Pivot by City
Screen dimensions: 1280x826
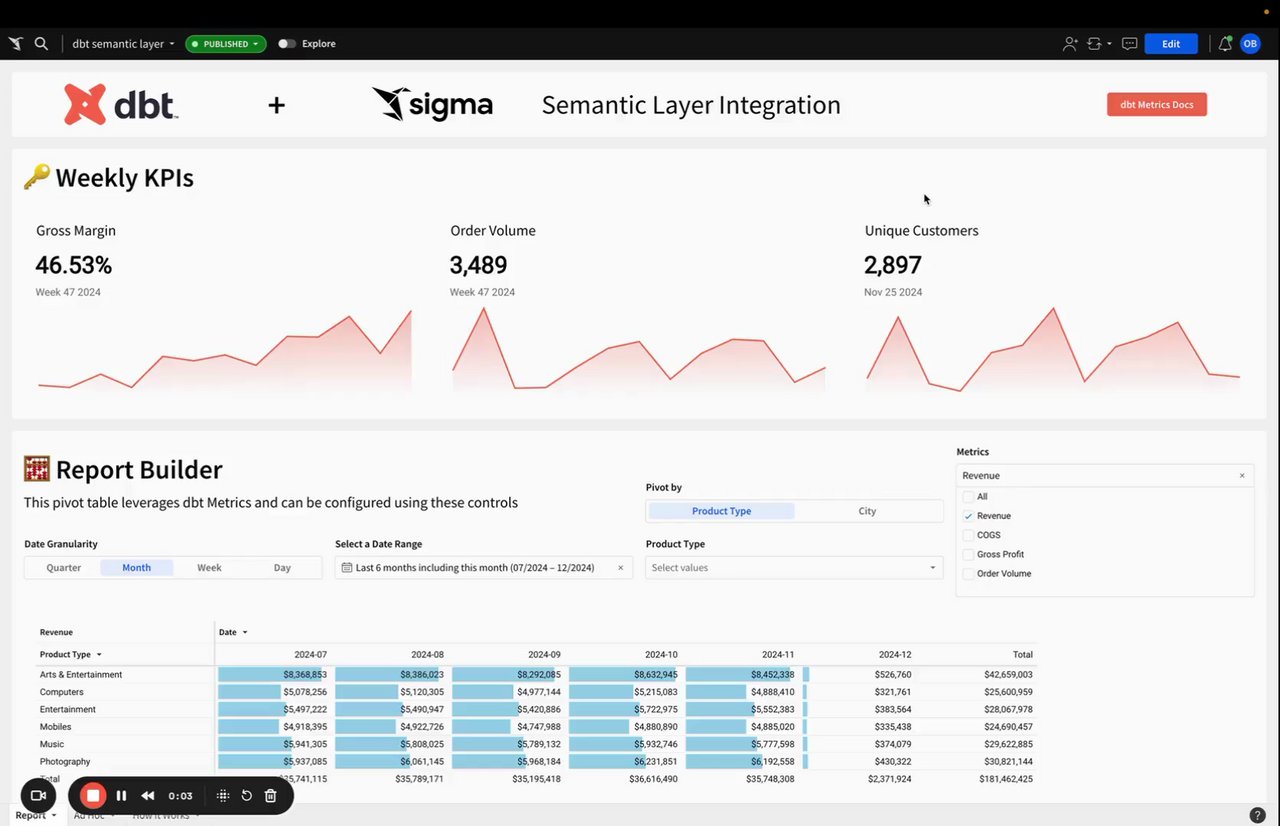[x=867, y=511]
